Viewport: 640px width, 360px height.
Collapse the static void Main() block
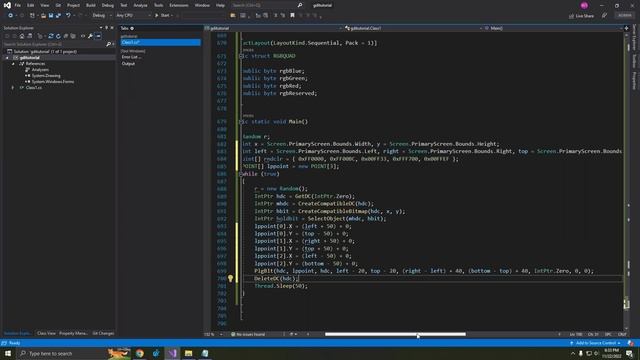click(241, 122)
